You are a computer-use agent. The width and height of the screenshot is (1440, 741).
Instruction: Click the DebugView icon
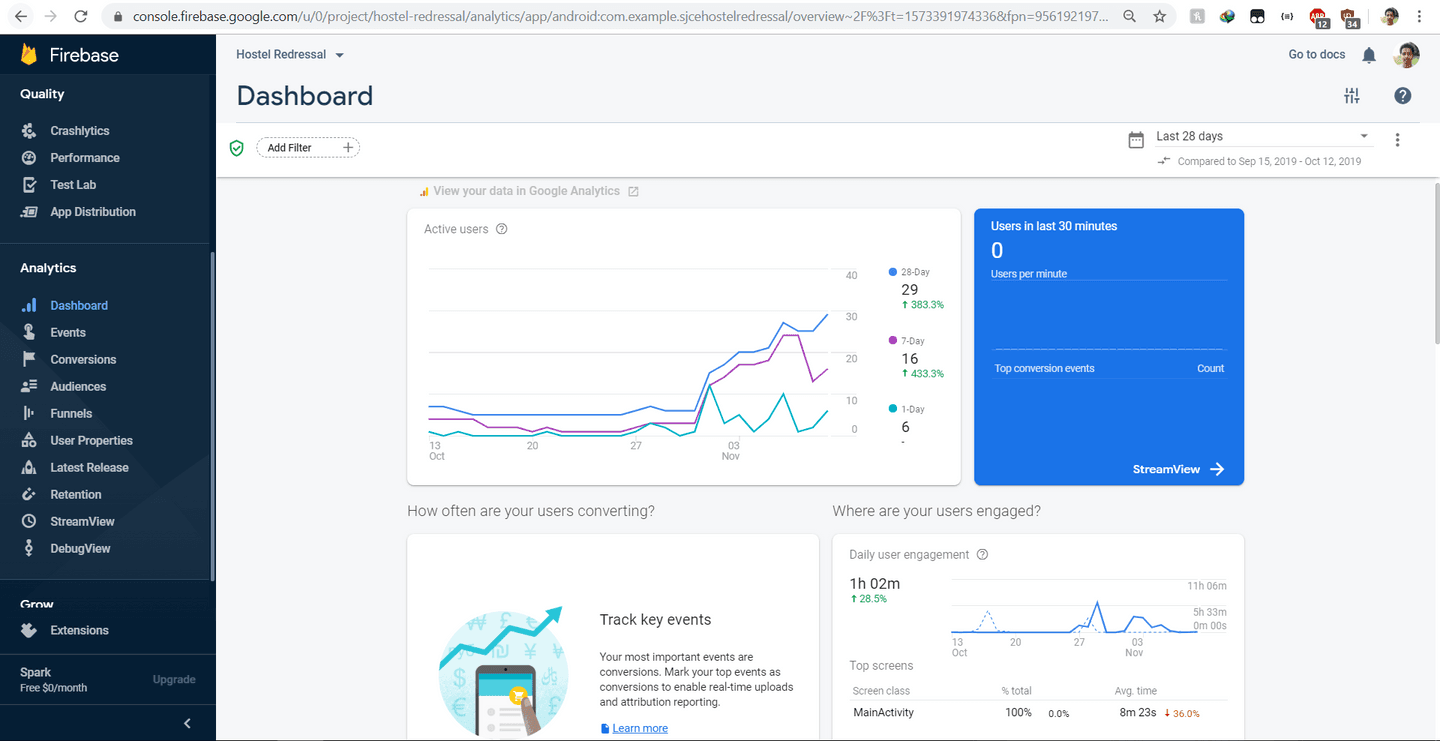point(30,549)
